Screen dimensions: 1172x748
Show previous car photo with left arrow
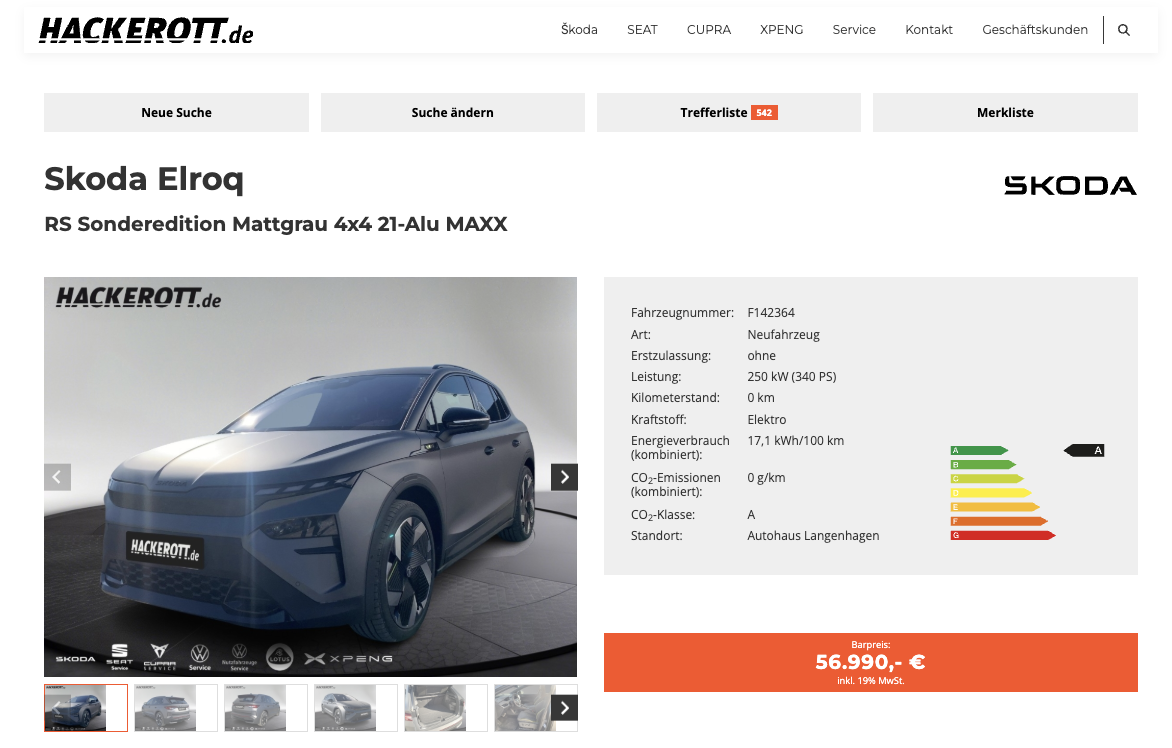click(57, 477)
